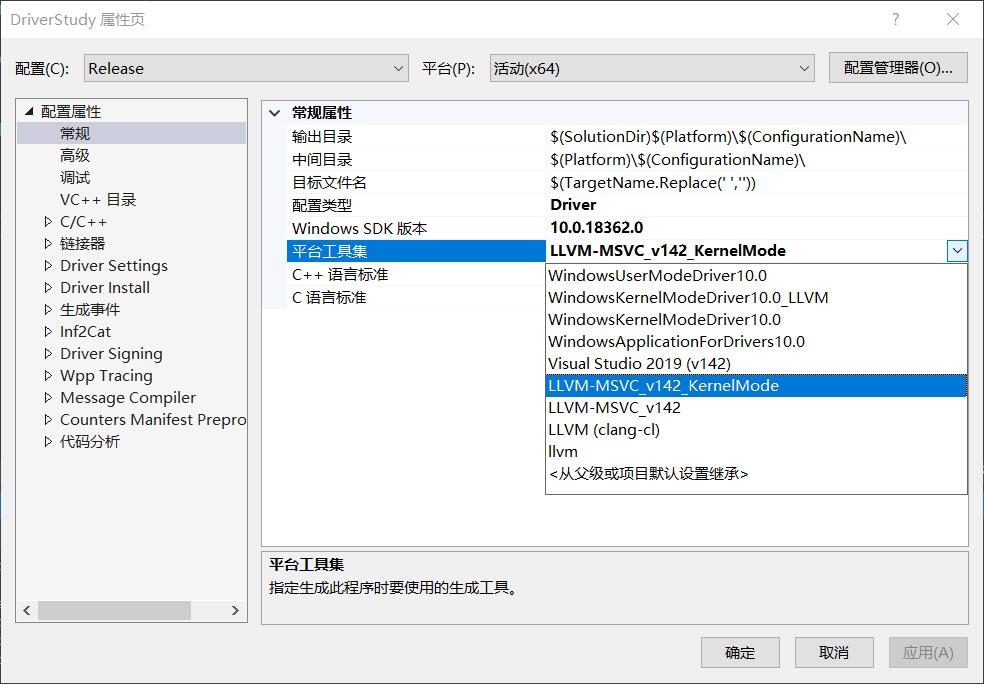Select WindowsKernelModeDriver10.0_LLVM toolset option
This screenshot has height=684, width=984.
pyautogui.click(x=688, y=298)
